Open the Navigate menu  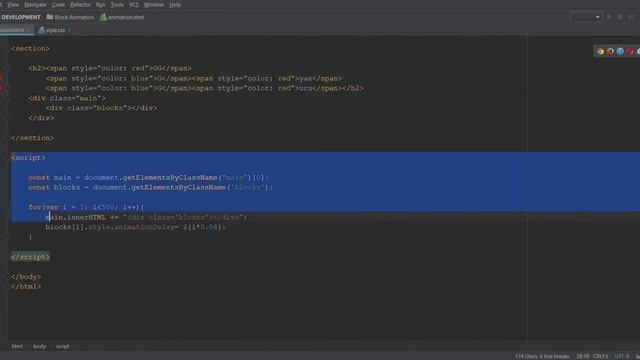tap(35, 5)
